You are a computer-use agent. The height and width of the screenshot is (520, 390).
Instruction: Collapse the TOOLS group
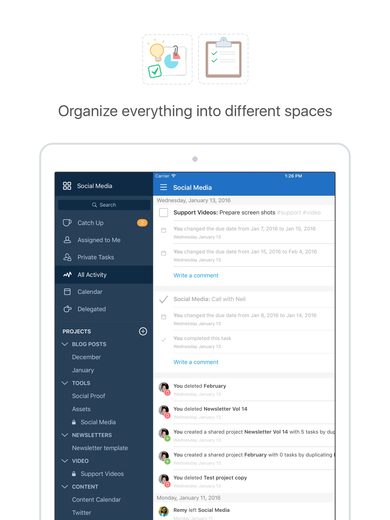65,383
